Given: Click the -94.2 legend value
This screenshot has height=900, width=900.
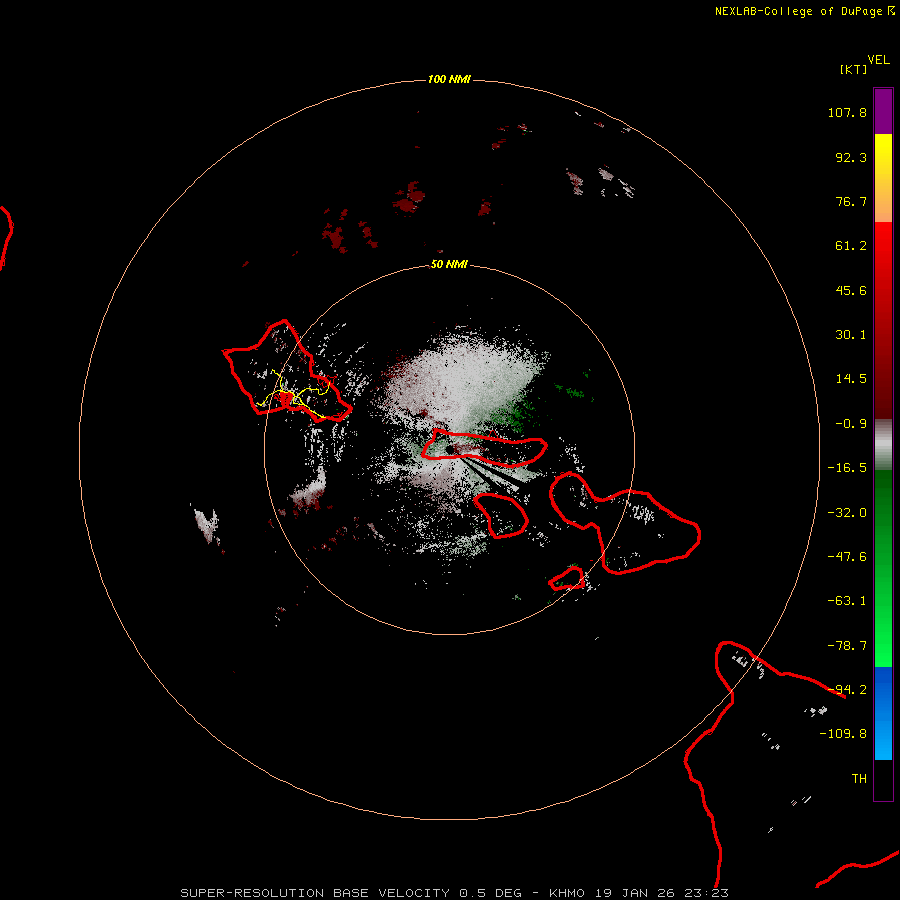Looking at the screenshot, I should tap(847, 689).
